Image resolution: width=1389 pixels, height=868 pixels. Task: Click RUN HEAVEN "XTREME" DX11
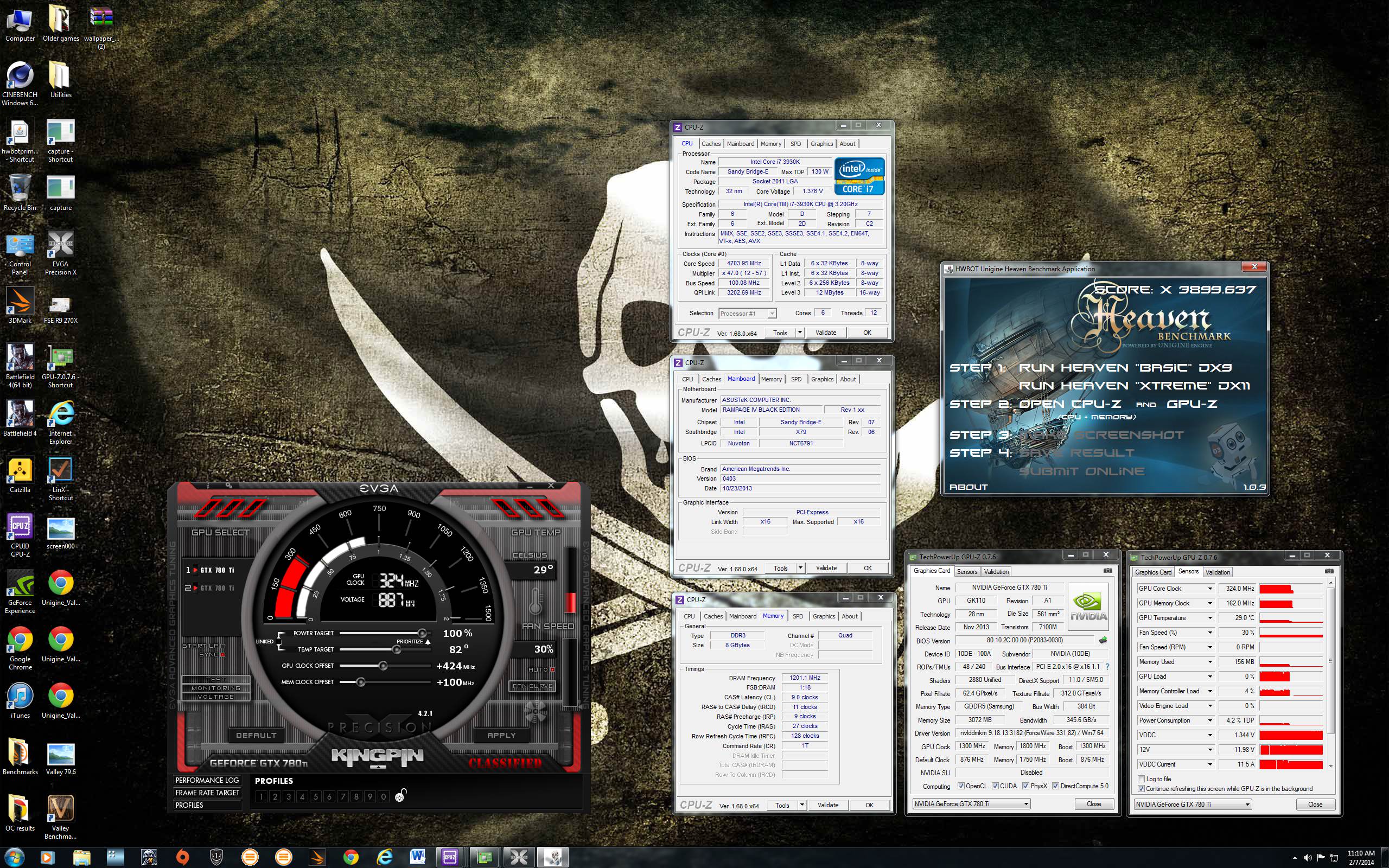[1134, 386]
